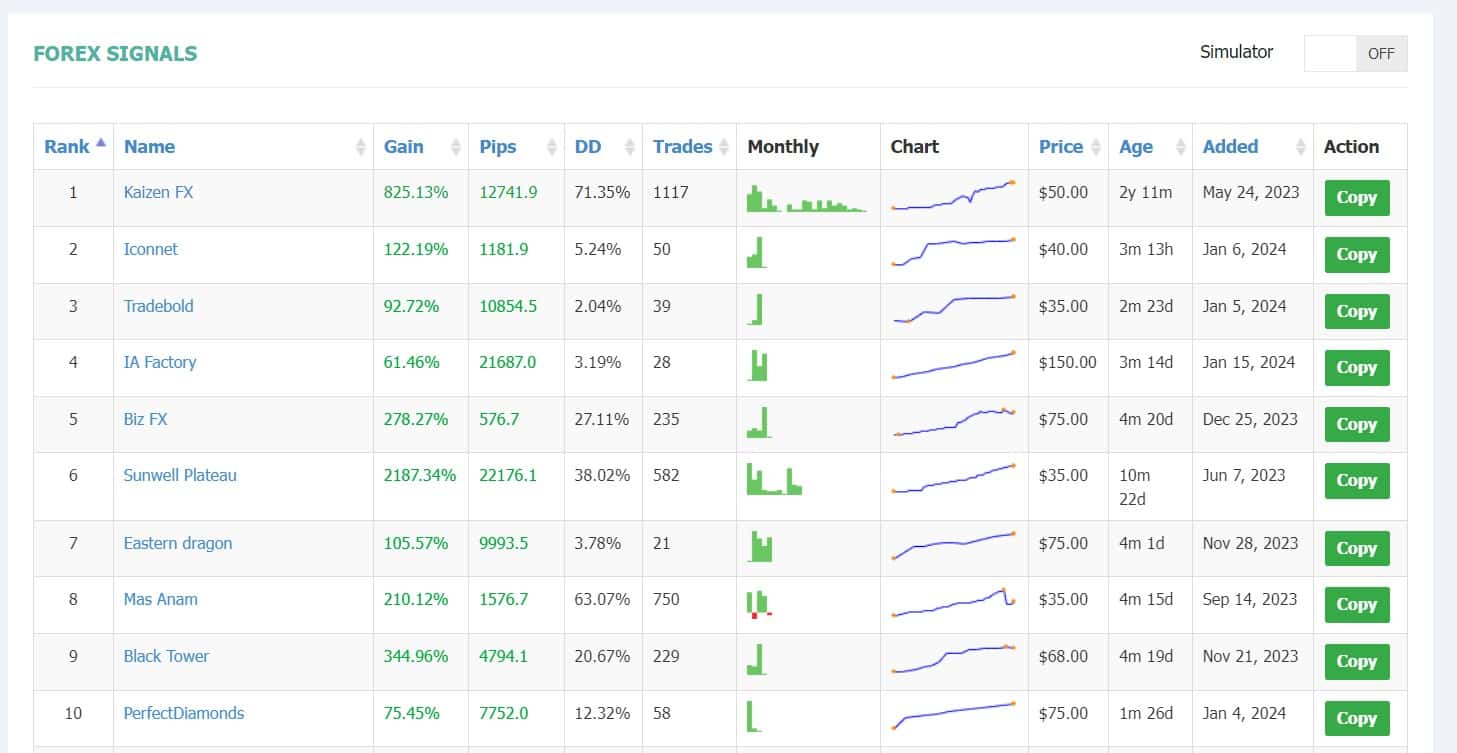View Kaizen FX monthly bar thumbnail

806,198
